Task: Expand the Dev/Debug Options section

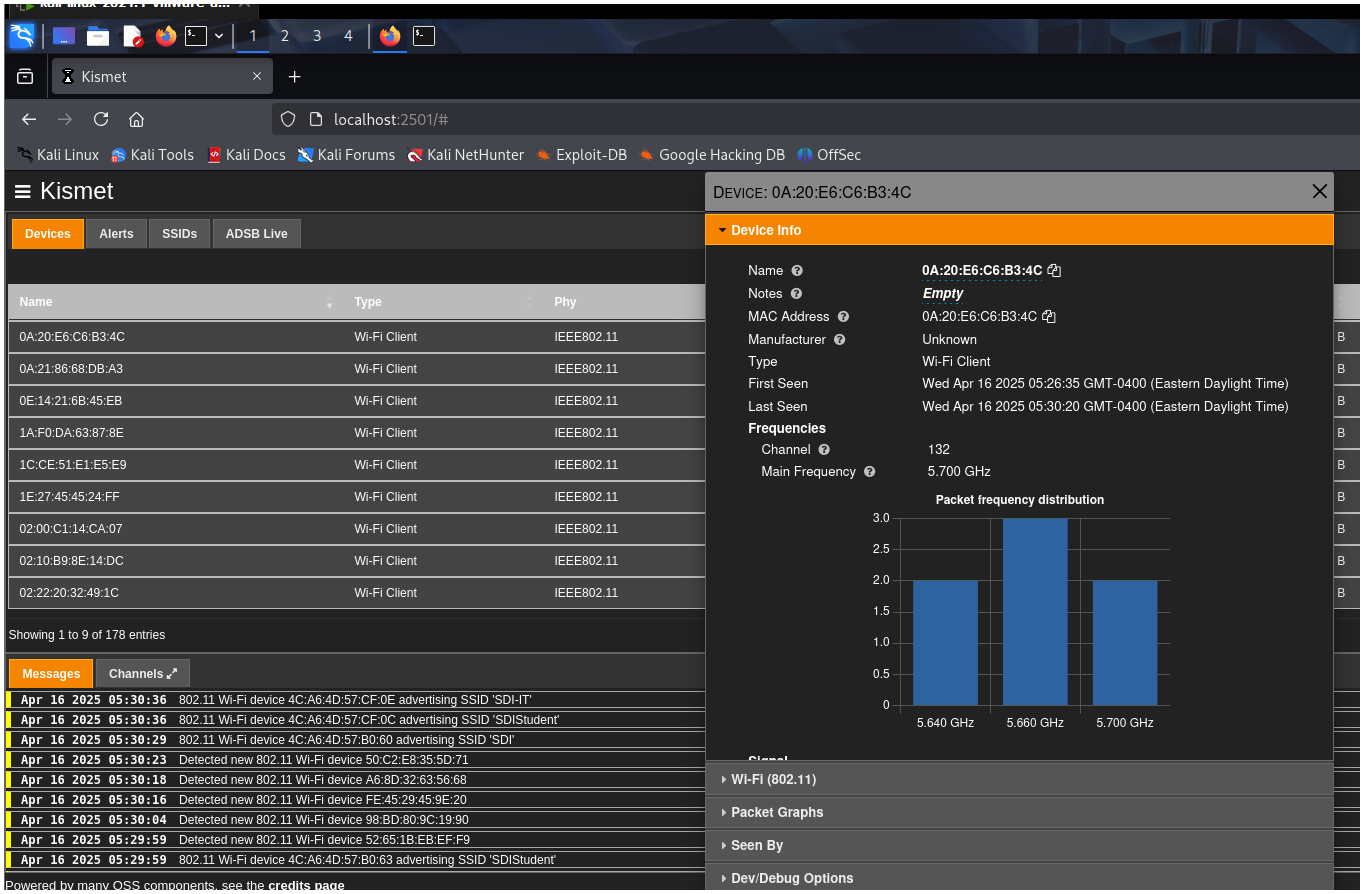Action: tap(1019, 878)
